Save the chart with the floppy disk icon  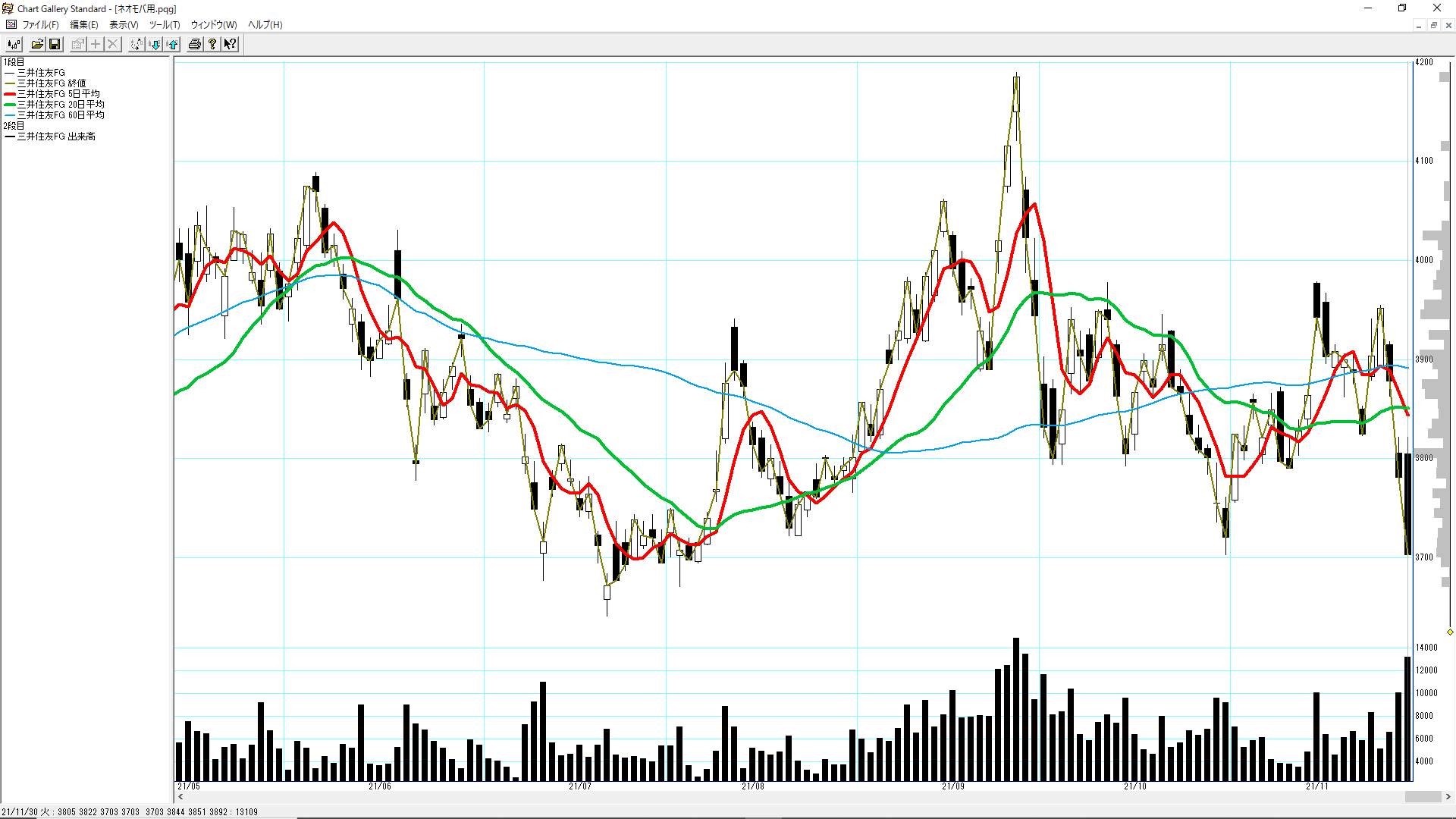(55, 45)
